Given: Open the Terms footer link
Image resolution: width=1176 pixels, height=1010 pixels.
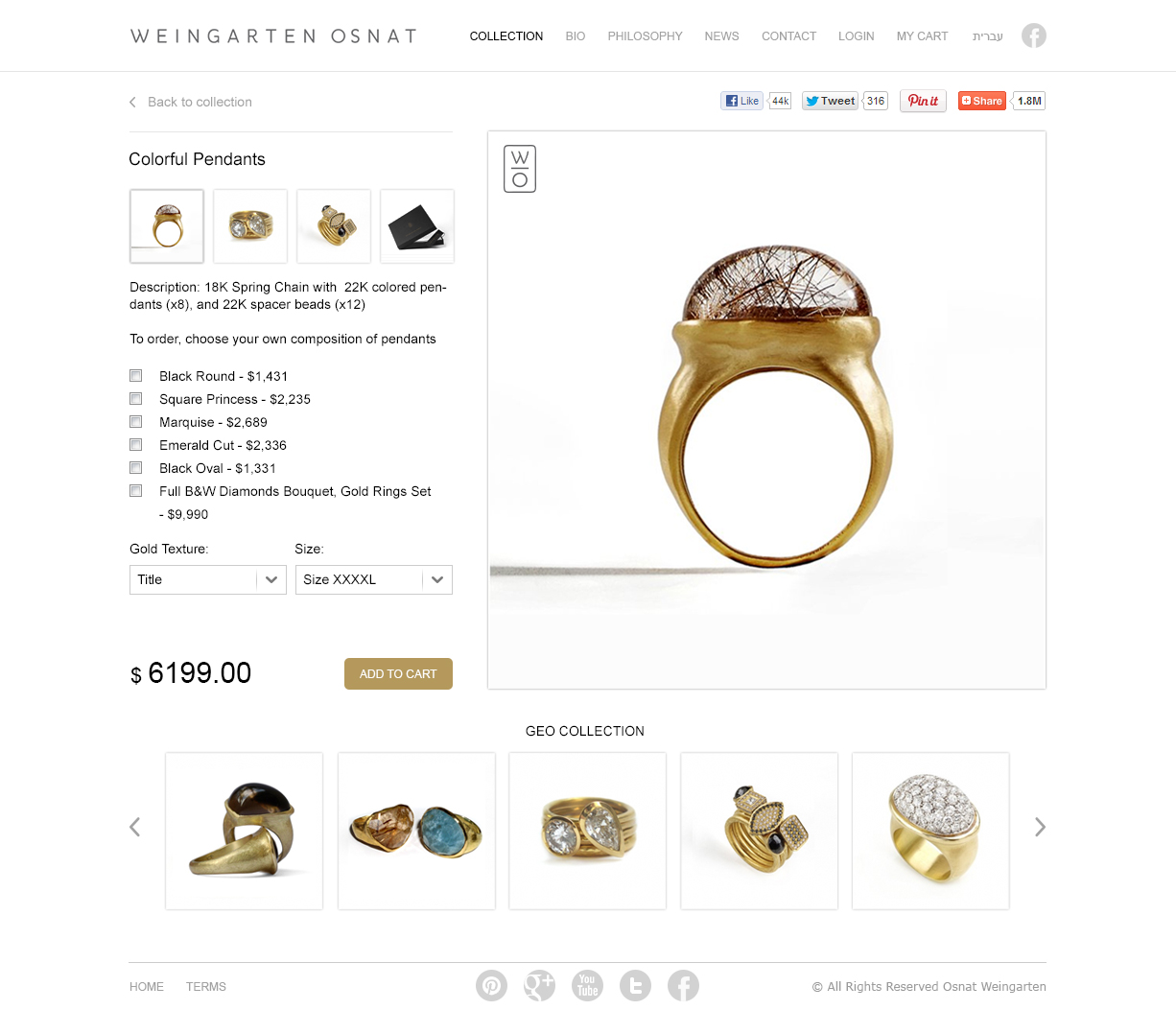Looking at the screenshot, I should [x=206, y=986].
